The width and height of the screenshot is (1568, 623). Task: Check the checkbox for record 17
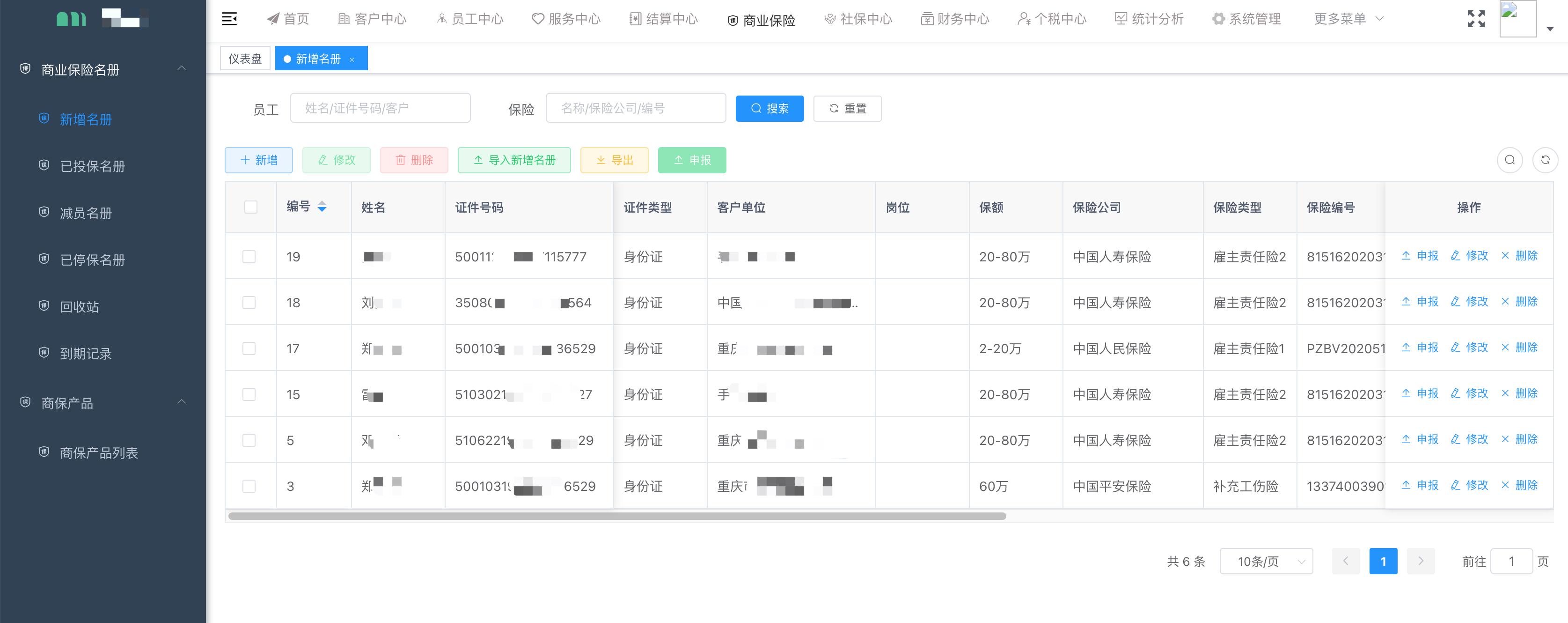tap(249, 349)
